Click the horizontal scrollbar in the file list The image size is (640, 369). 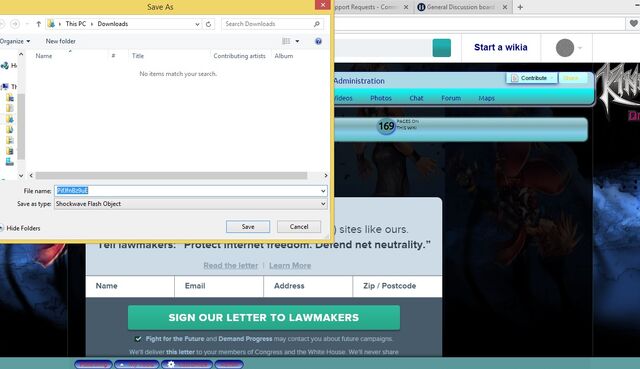point(171,176)
